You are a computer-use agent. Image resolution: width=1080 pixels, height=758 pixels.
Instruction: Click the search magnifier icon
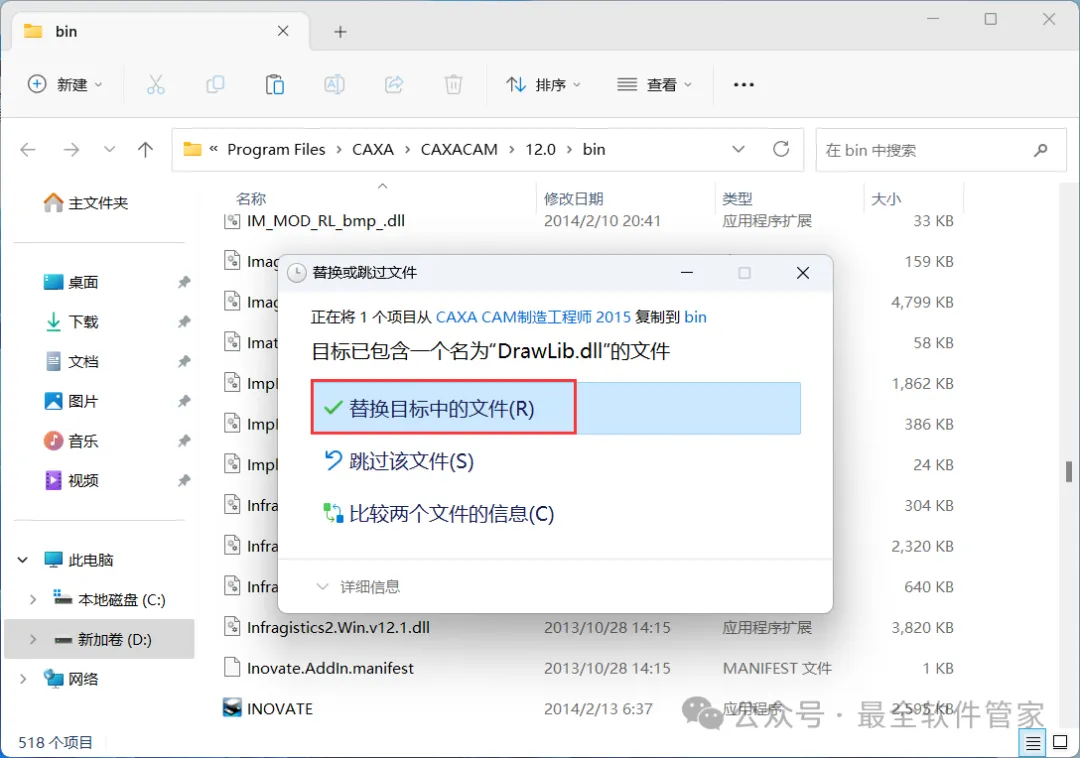click(x=1041, y=149)
